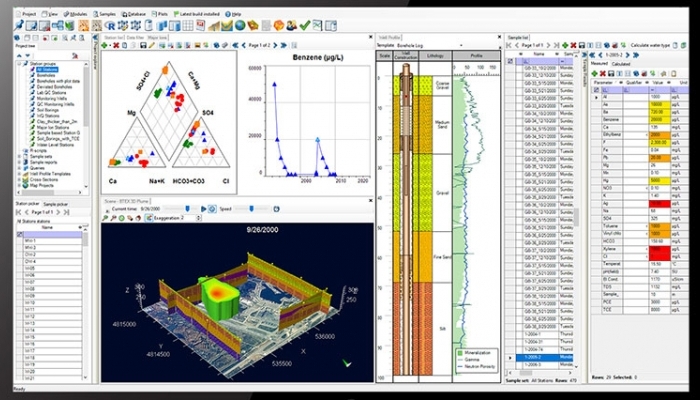
Task: Click the green circle icon in Scene toolbar
Action: click(121, 218)
